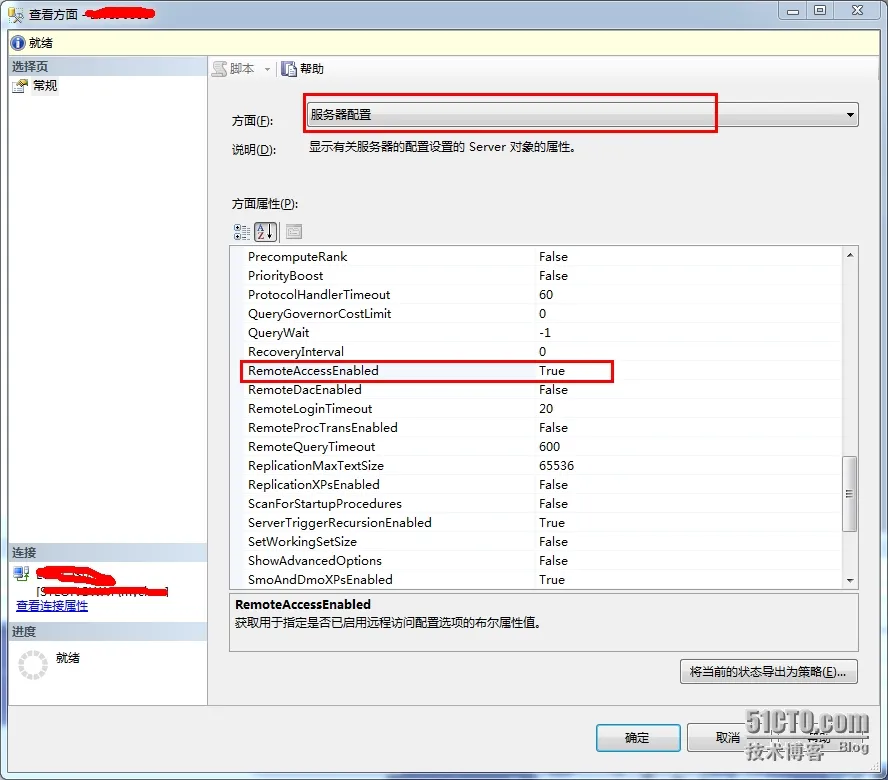This screenshot has height=780, width=888.
Task: Click scrollbar down arrow in property list
Action: (x=849, y=581)
